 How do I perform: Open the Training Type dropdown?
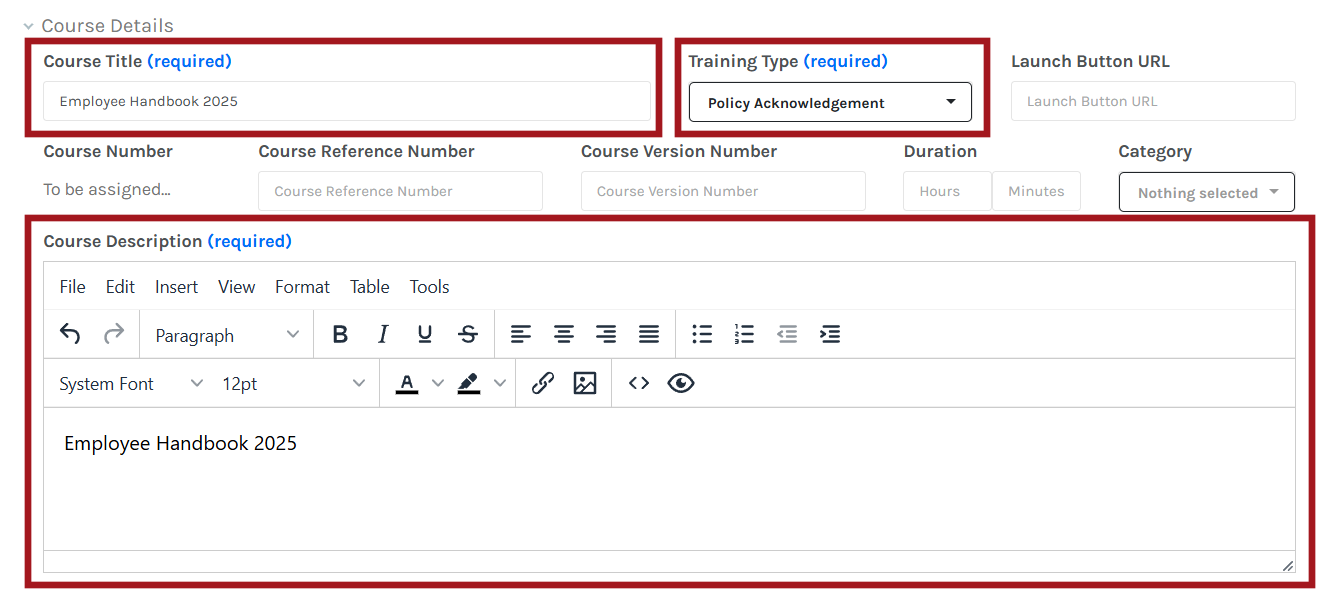click(x=830, y=102)
